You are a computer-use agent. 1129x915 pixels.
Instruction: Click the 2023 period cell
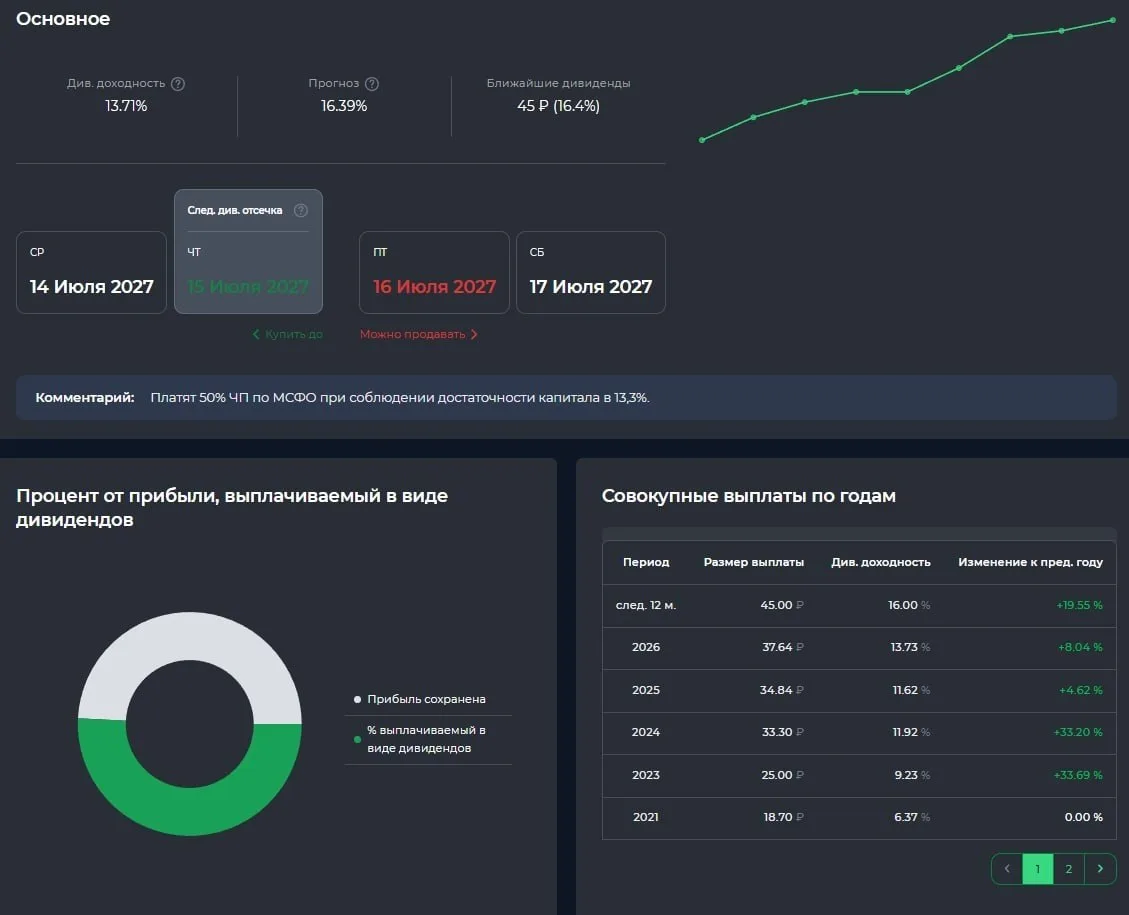point(646,775)
